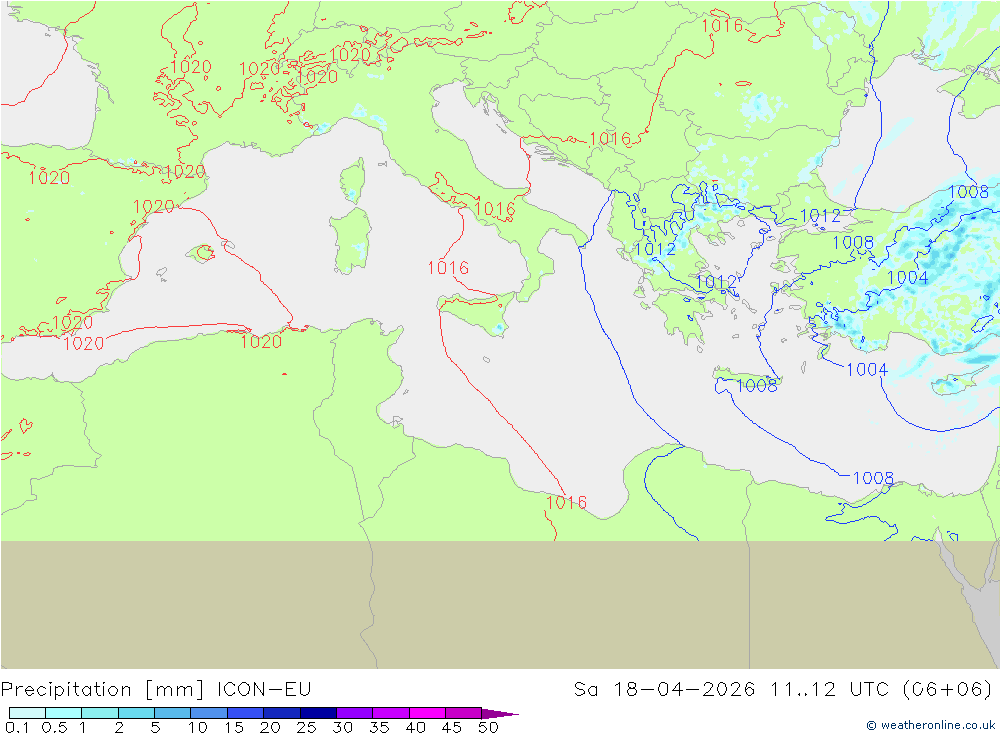Click the blue 1004 label over central Turkey
Screen dimensions: 1000x733
(x=908, y=278)
